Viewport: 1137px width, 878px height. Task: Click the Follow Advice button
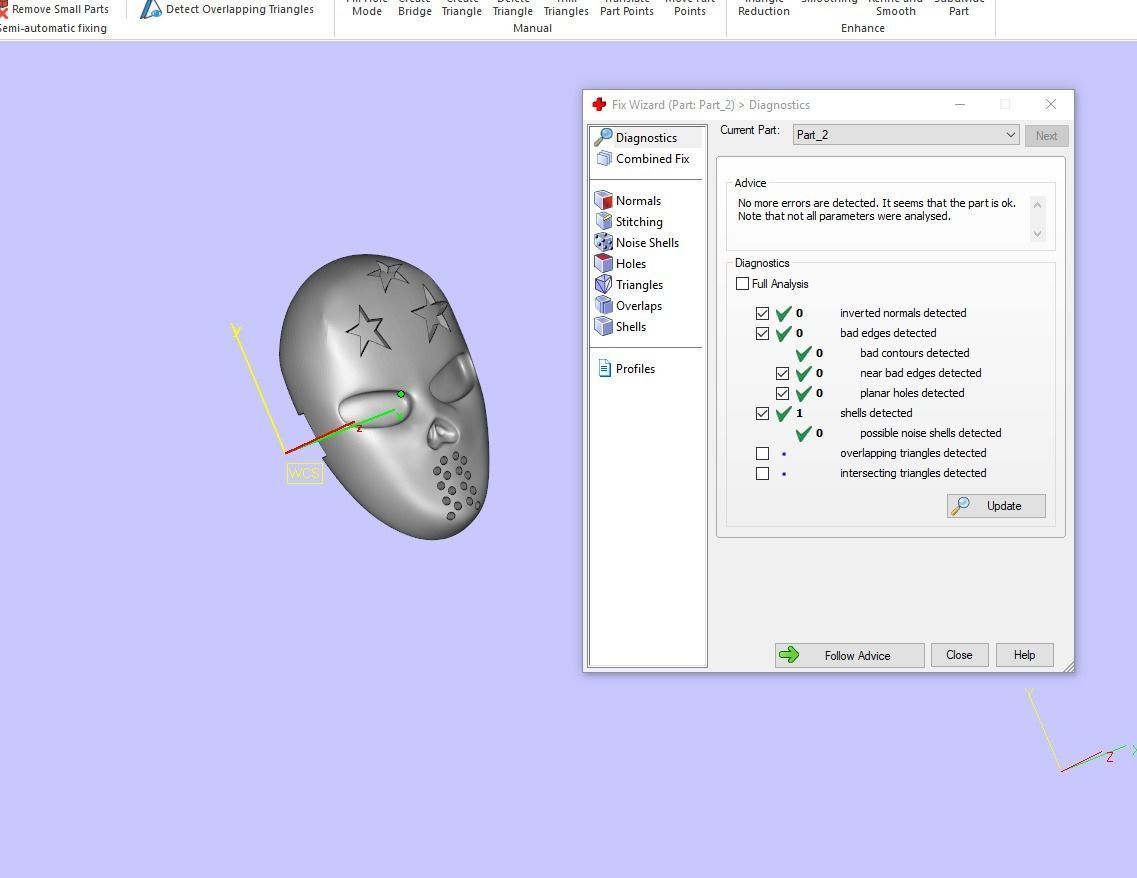[849, 655]
